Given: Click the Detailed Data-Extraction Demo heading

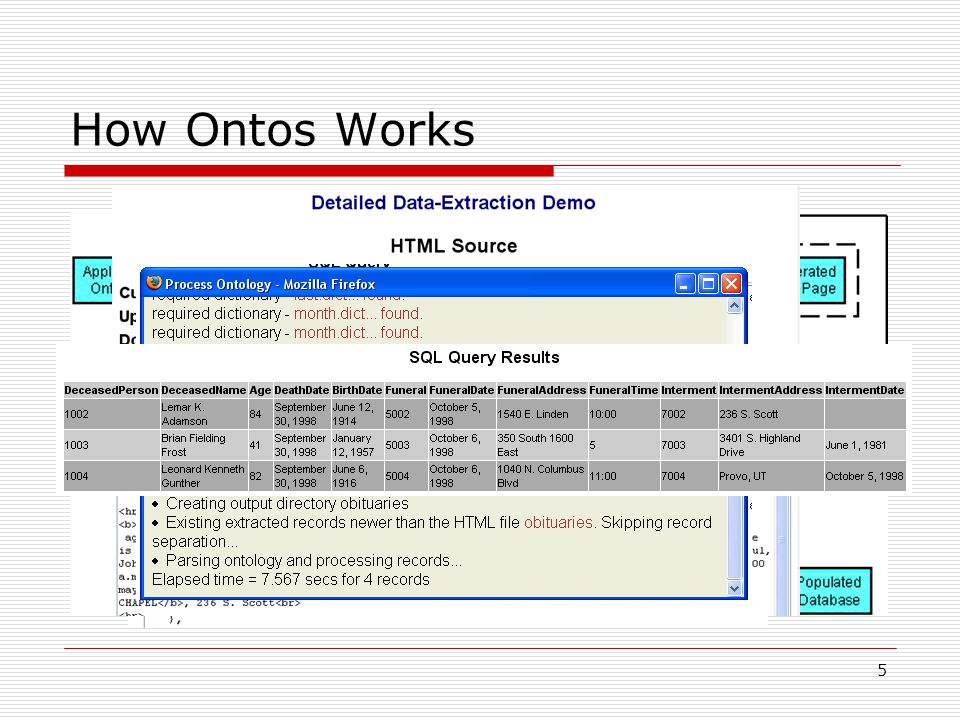Looking at the screenshot, I should coord(453,203).
